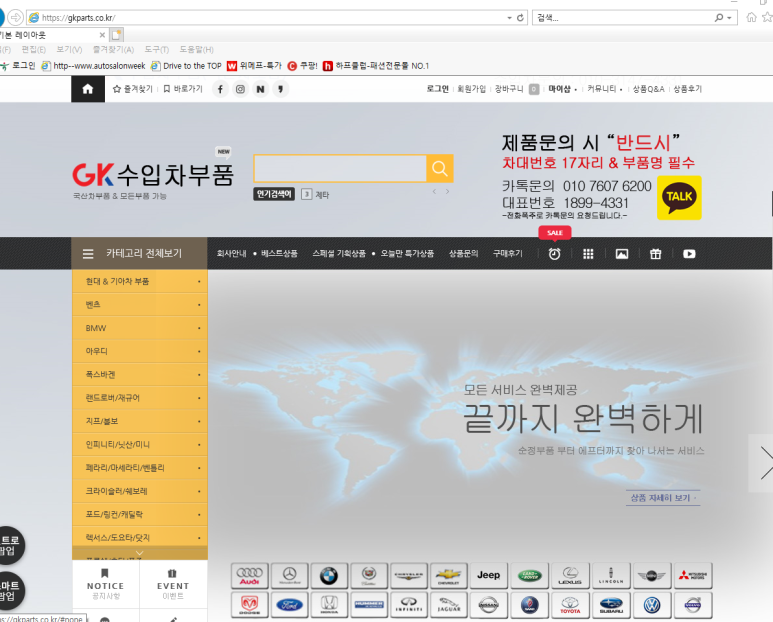Expand 현대 & 기아차 부품 category

point(140,281)
